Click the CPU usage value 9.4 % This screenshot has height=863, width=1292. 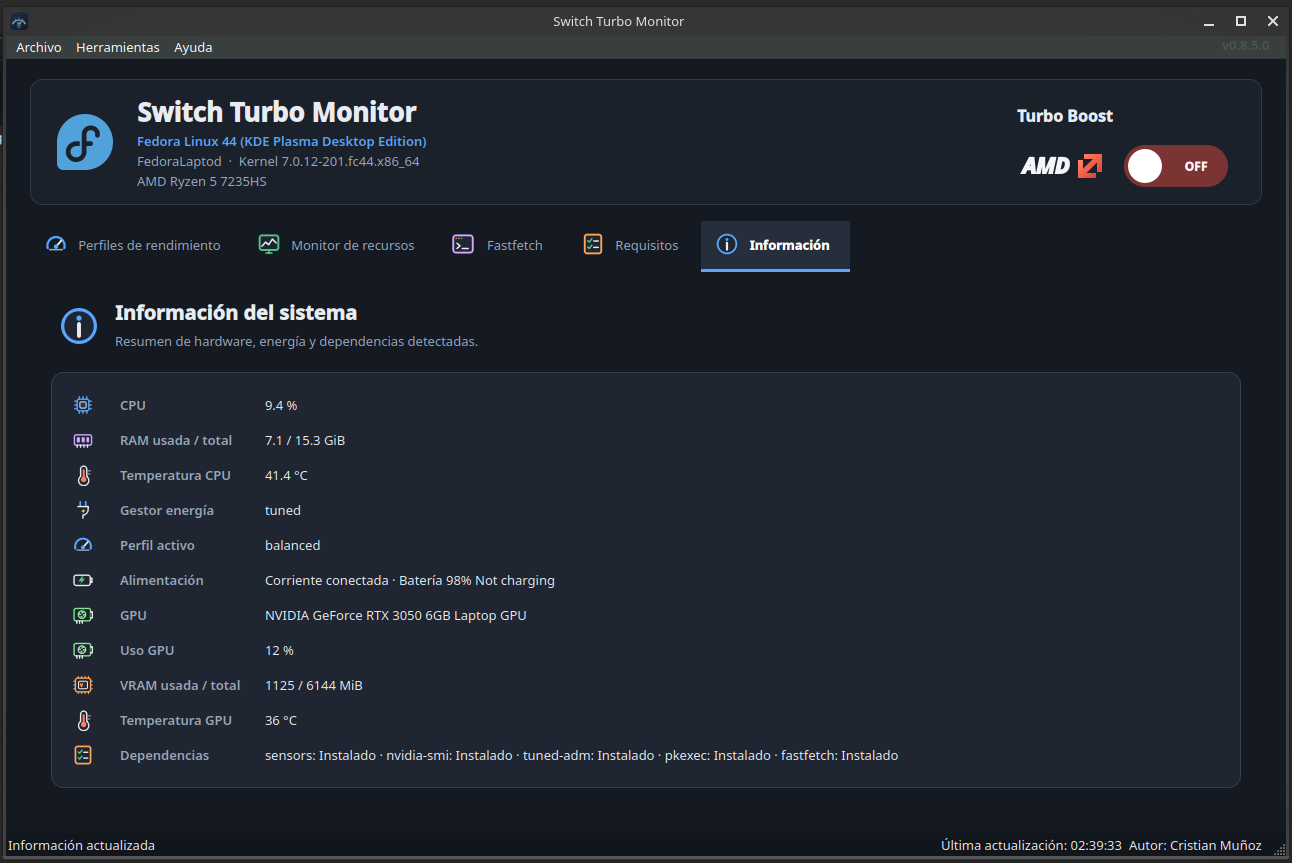(x=281, y=405)
